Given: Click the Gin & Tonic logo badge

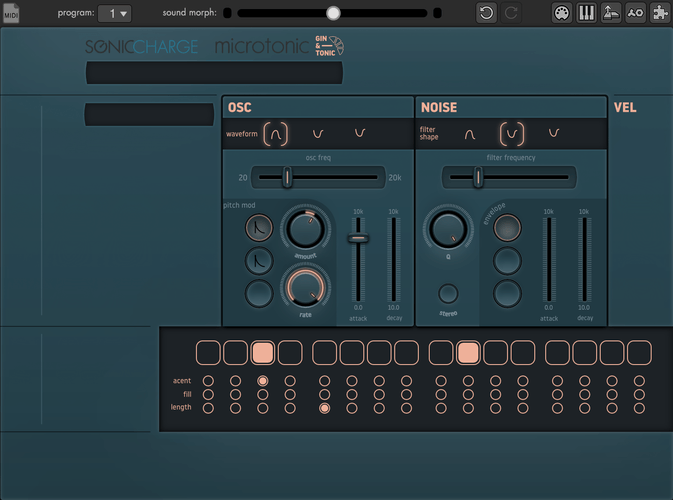Looking at the screenshot, I should (329, 46).
